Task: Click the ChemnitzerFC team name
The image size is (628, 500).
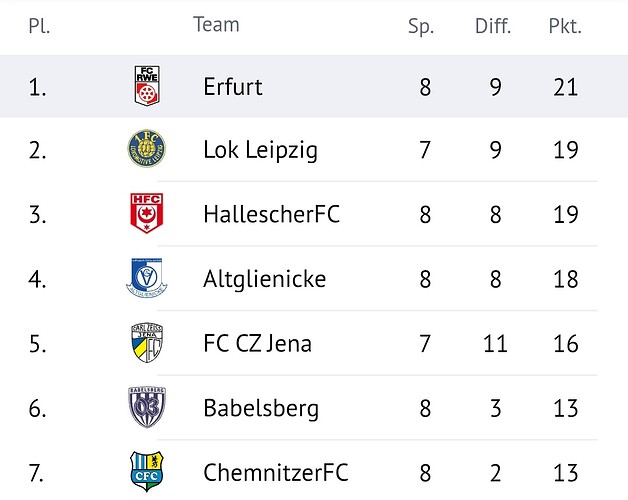Action: [277, 472]
